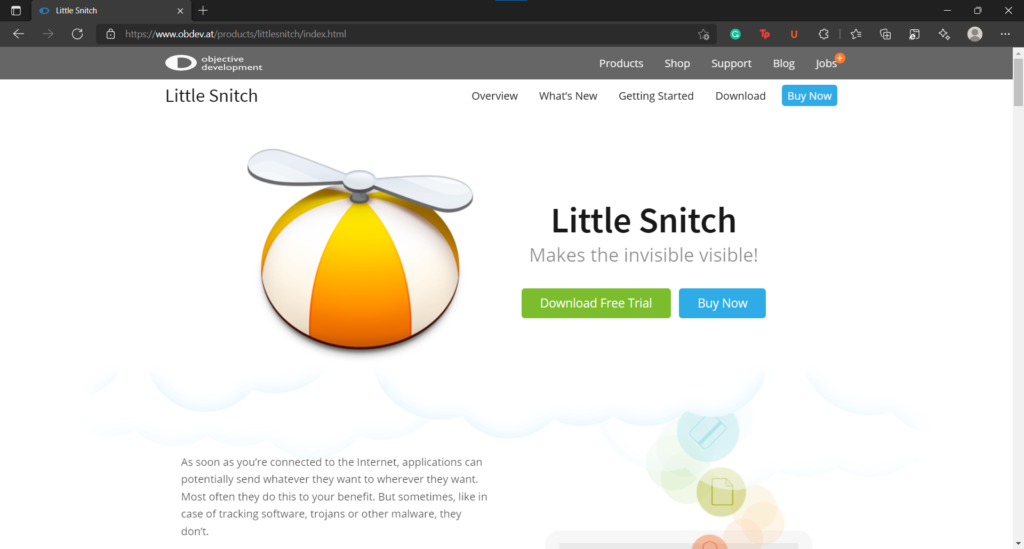Image resolution: width=1024 pixels, height=549 pixels.
Task: Reload the Little Snitch page
Action: (77, 34)
